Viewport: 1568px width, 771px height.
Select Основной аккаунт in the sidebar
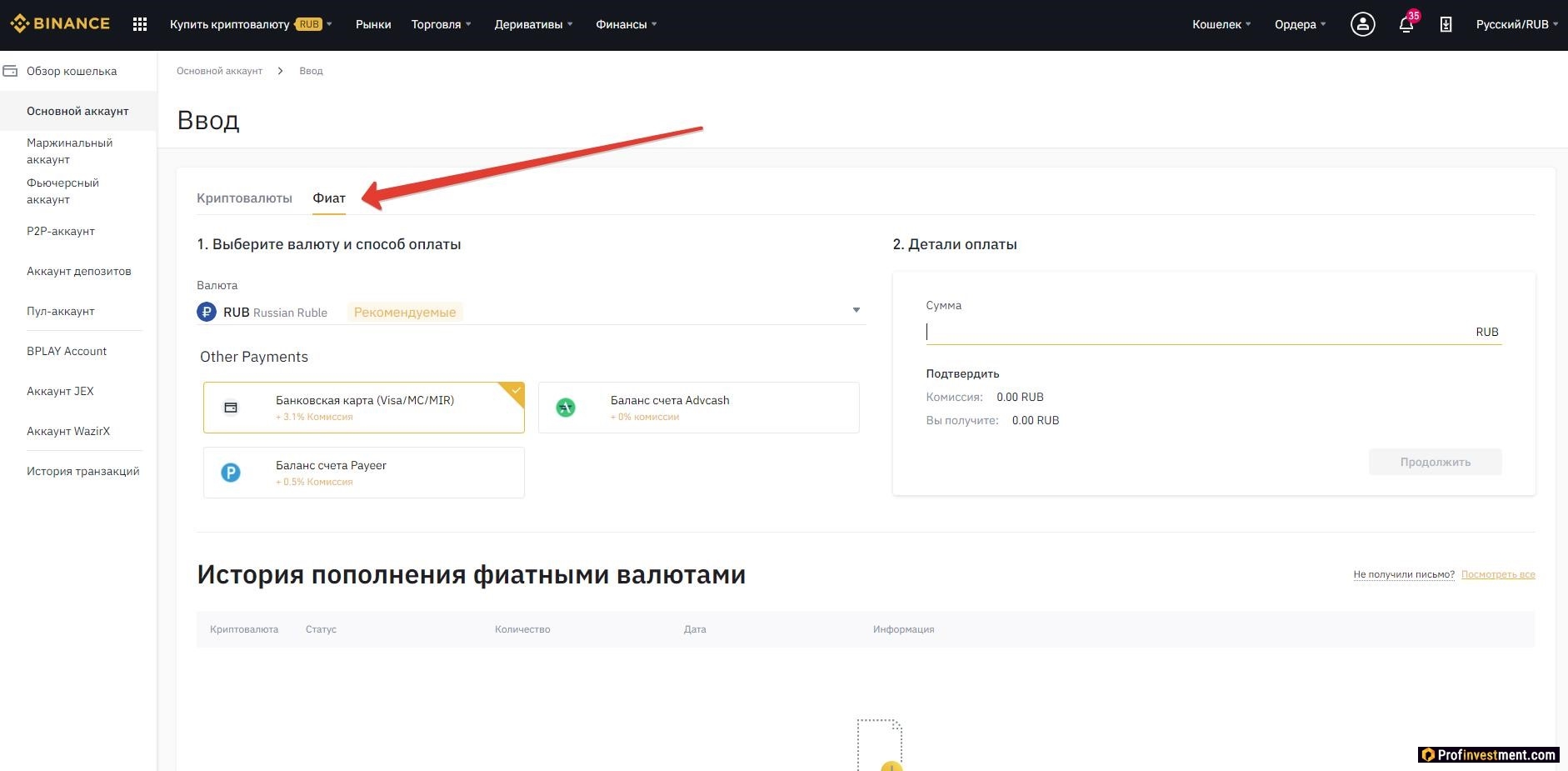77,111
